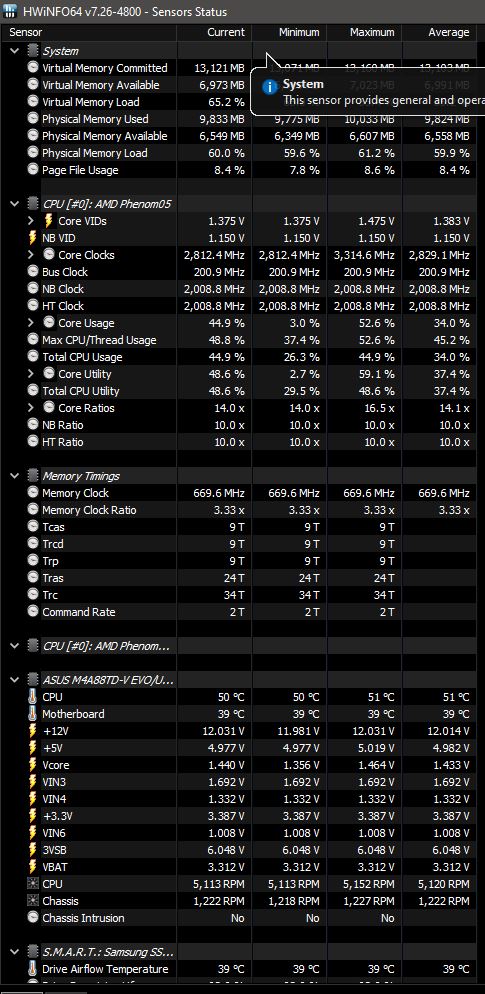Click the fan icon next to Chassis RPM
The image size is (485, 994).
point(33,901)
